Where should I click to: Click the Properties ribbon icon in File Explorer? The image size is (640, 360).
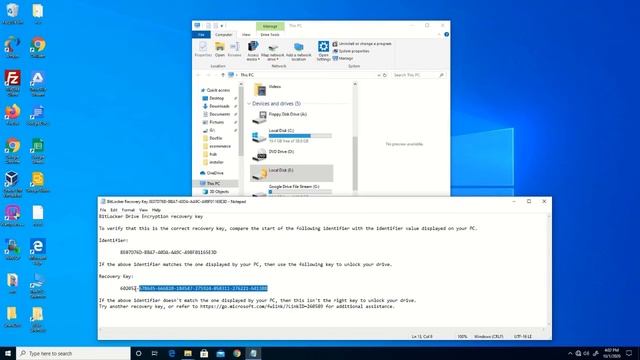point(203,50)
